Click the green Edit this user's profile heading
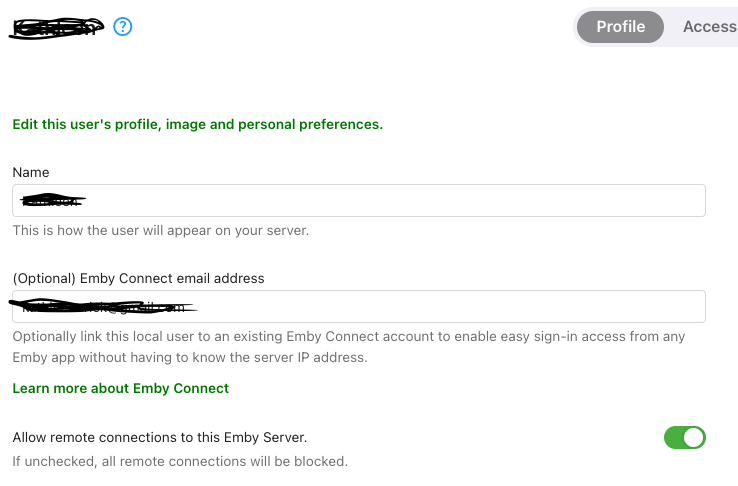Viewport: 738px width, 486px height. coord(198,124)
